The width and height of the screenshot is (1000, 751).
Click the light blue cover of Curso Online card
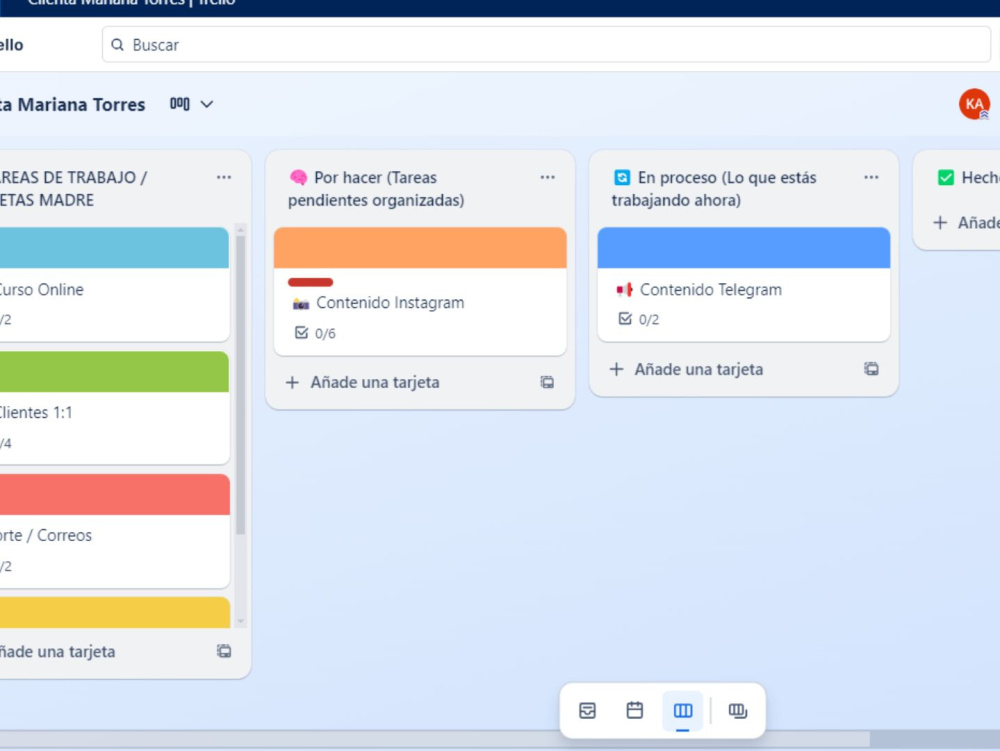(114, 247)
